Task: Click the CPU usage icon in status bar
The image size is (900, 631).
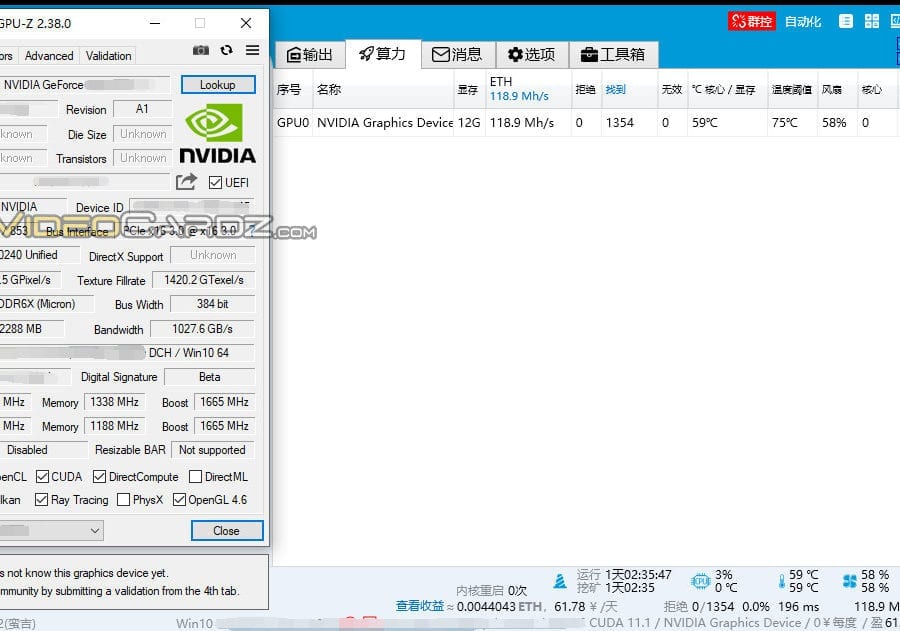Action: tap(700, 581)
